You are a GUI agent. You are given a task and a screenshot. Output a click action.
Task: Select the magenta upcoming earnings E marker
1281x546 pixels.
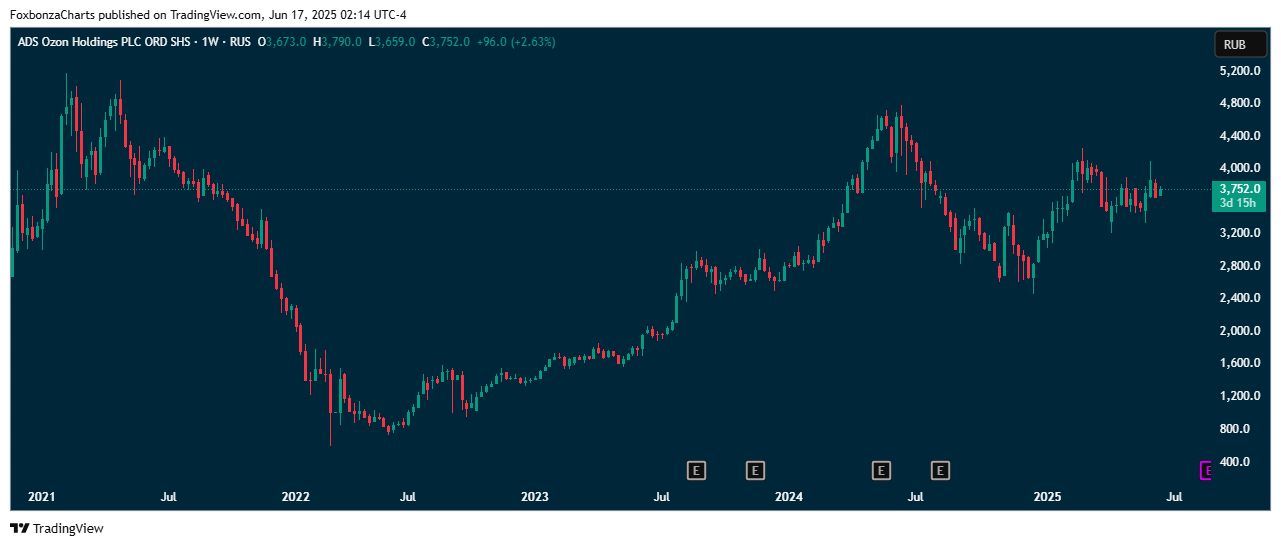(x=1206, y=470)
